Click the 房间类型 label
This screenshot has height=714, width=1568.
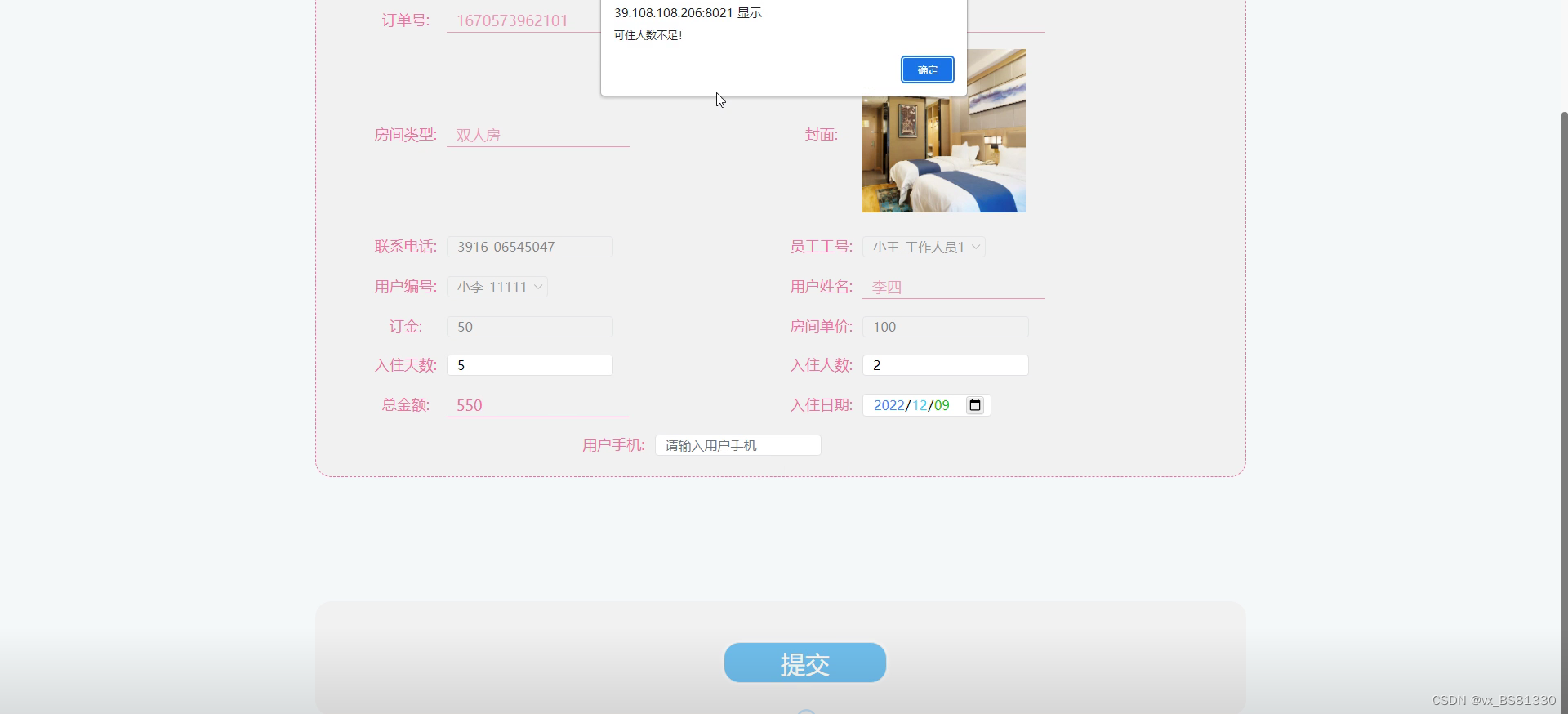(405, 135)
